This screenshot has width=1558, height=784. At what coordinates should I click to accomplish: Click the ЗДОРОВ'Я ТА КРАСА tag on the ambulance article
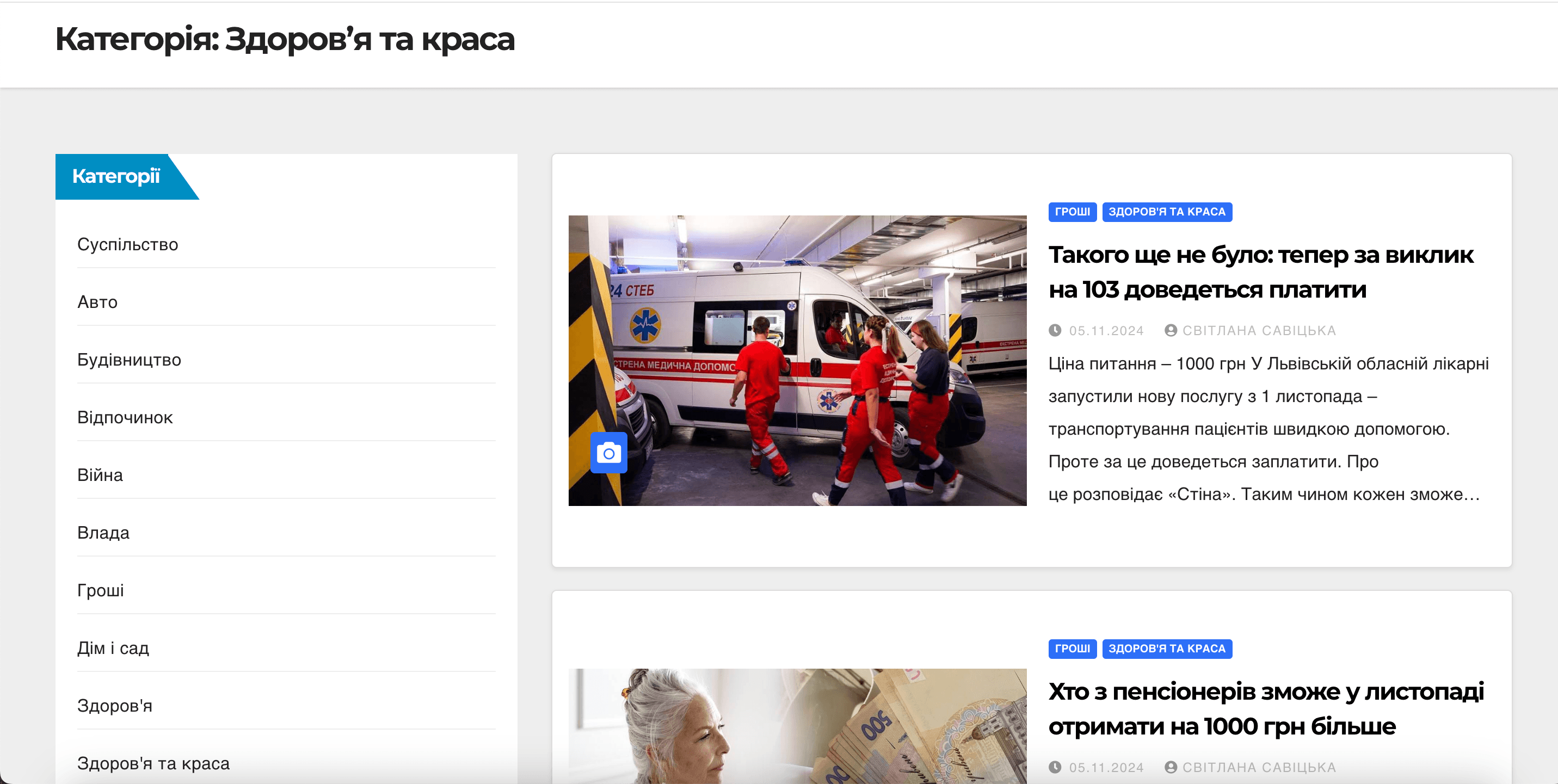1167,212
